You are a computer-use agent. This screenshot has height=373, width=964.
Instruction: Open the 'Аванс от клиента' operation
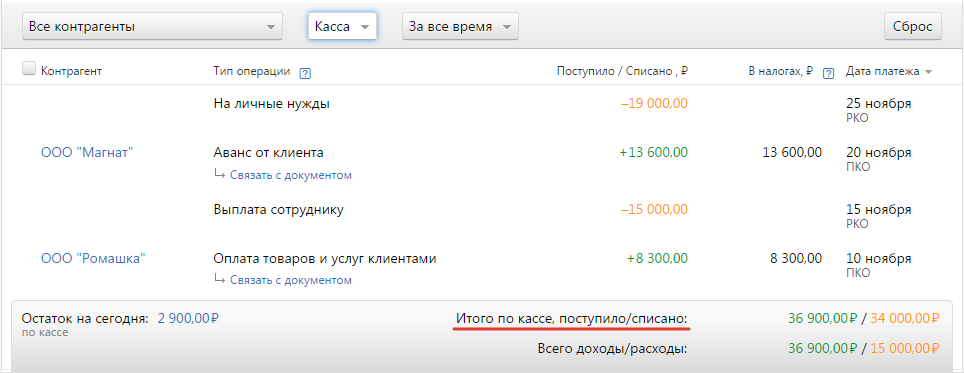click(268, 152)
